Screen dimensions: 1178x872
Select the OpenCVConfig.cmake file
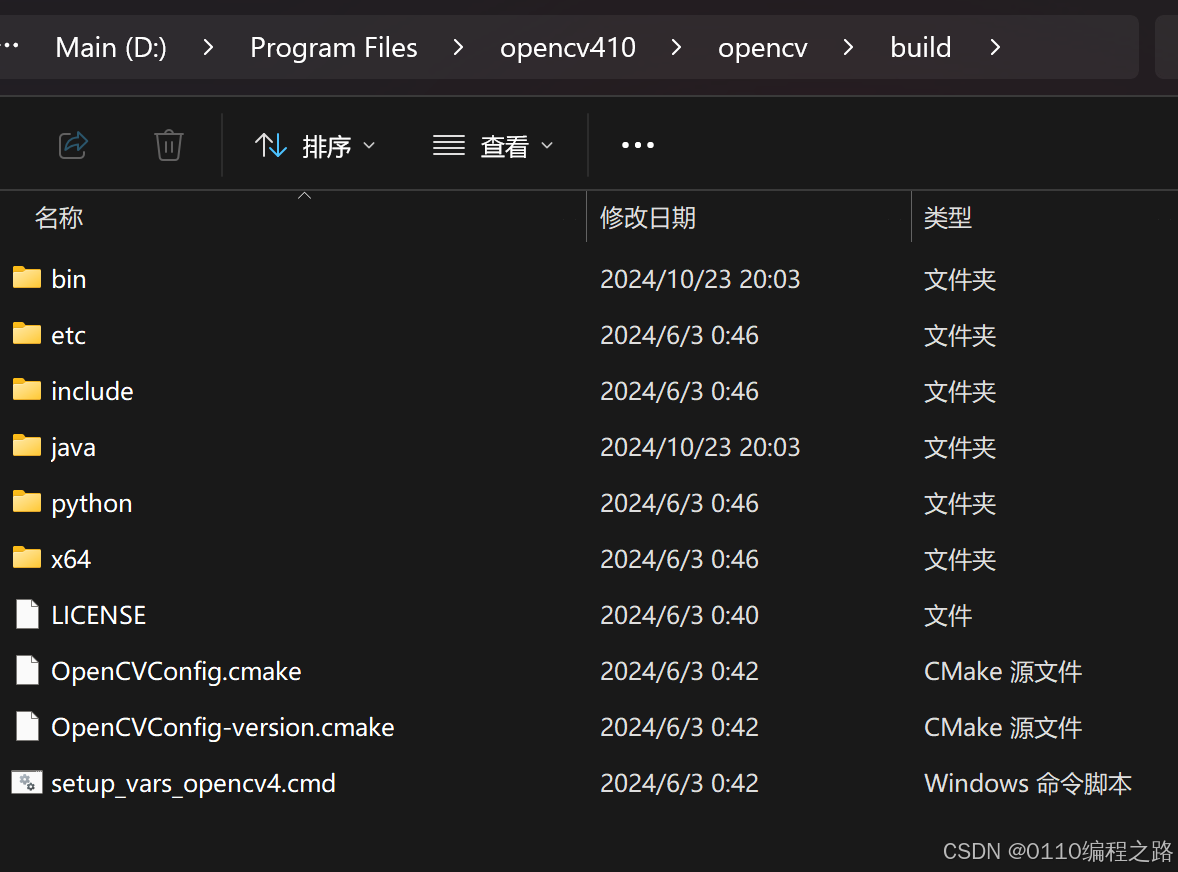176,670
